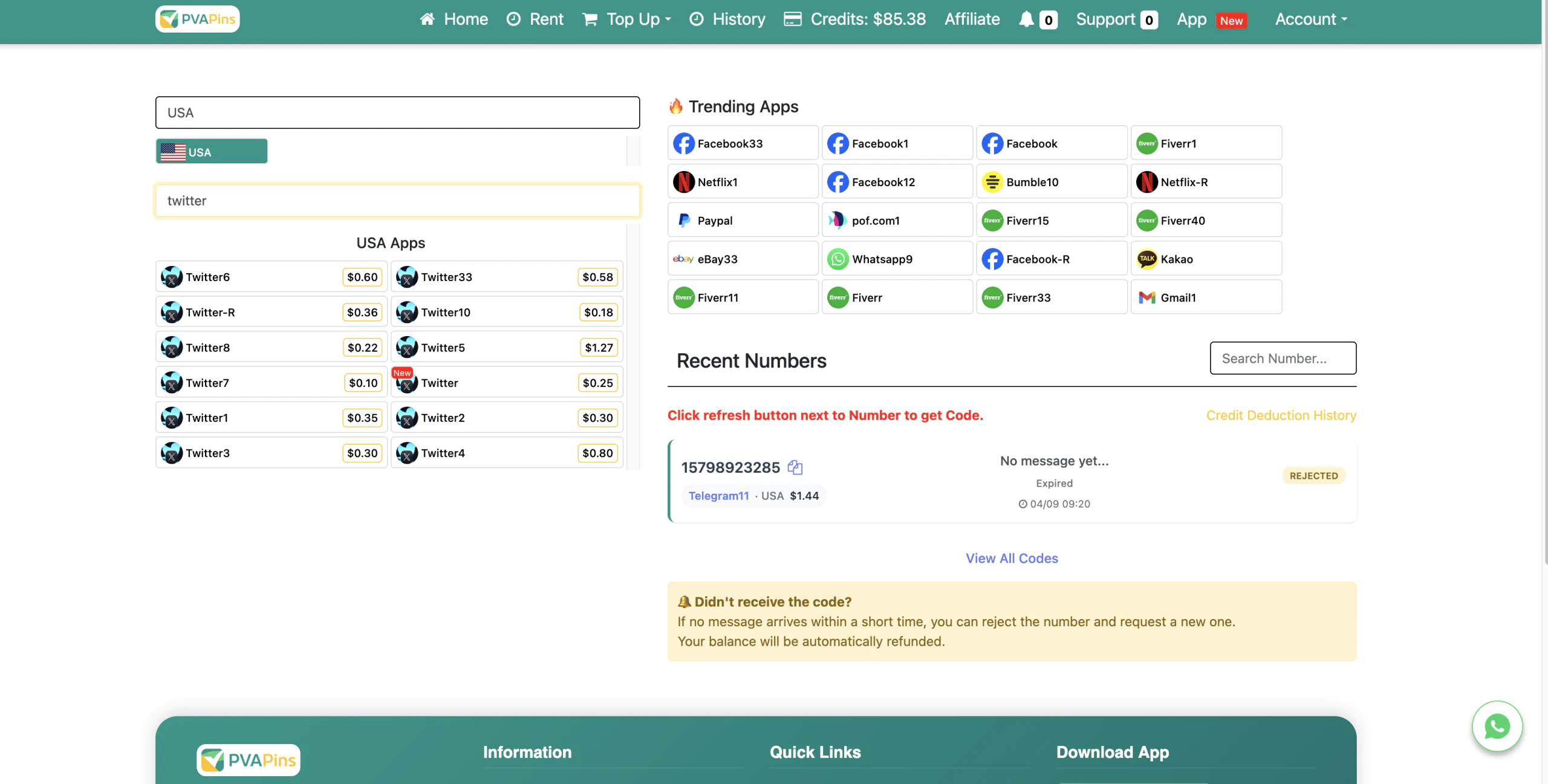Select the Facebook12 trending app
The width and height of the screenshot is (1548, 784).
click(x=897, y=182)
